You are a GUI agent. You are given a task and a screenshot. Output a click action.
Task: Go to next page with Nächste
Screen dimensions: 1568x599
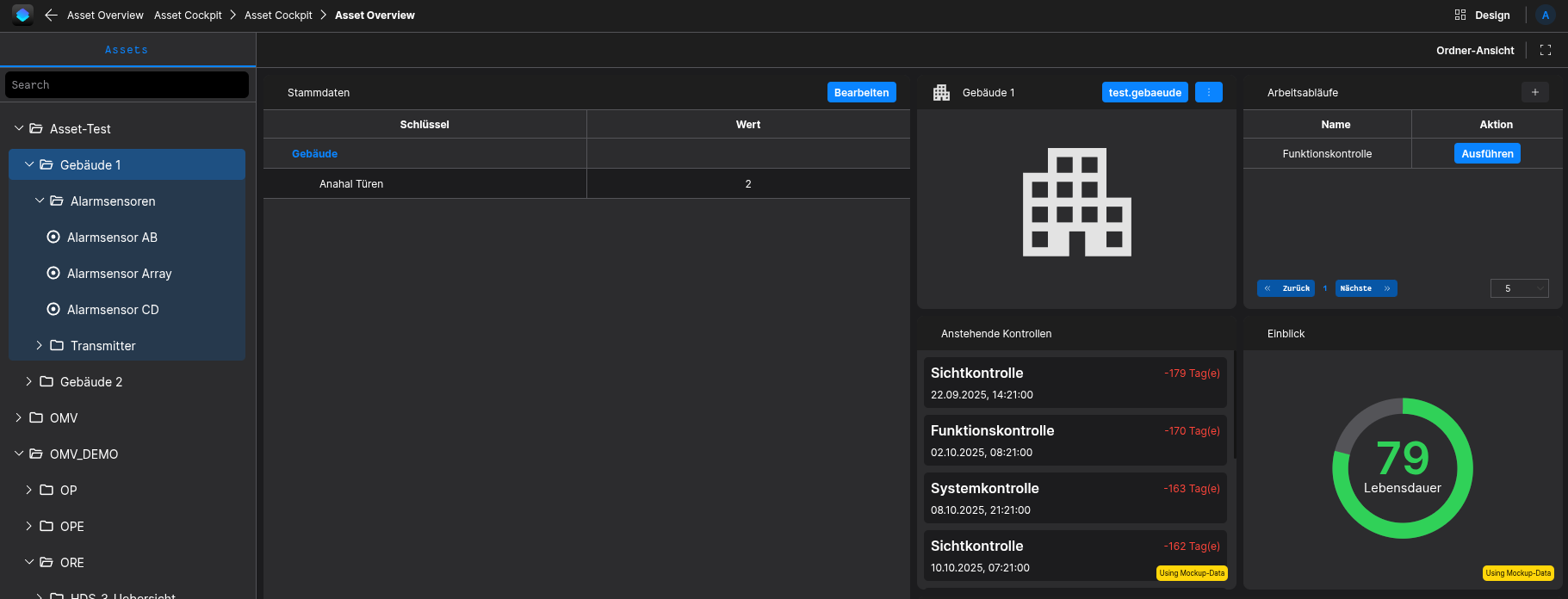1366,288
